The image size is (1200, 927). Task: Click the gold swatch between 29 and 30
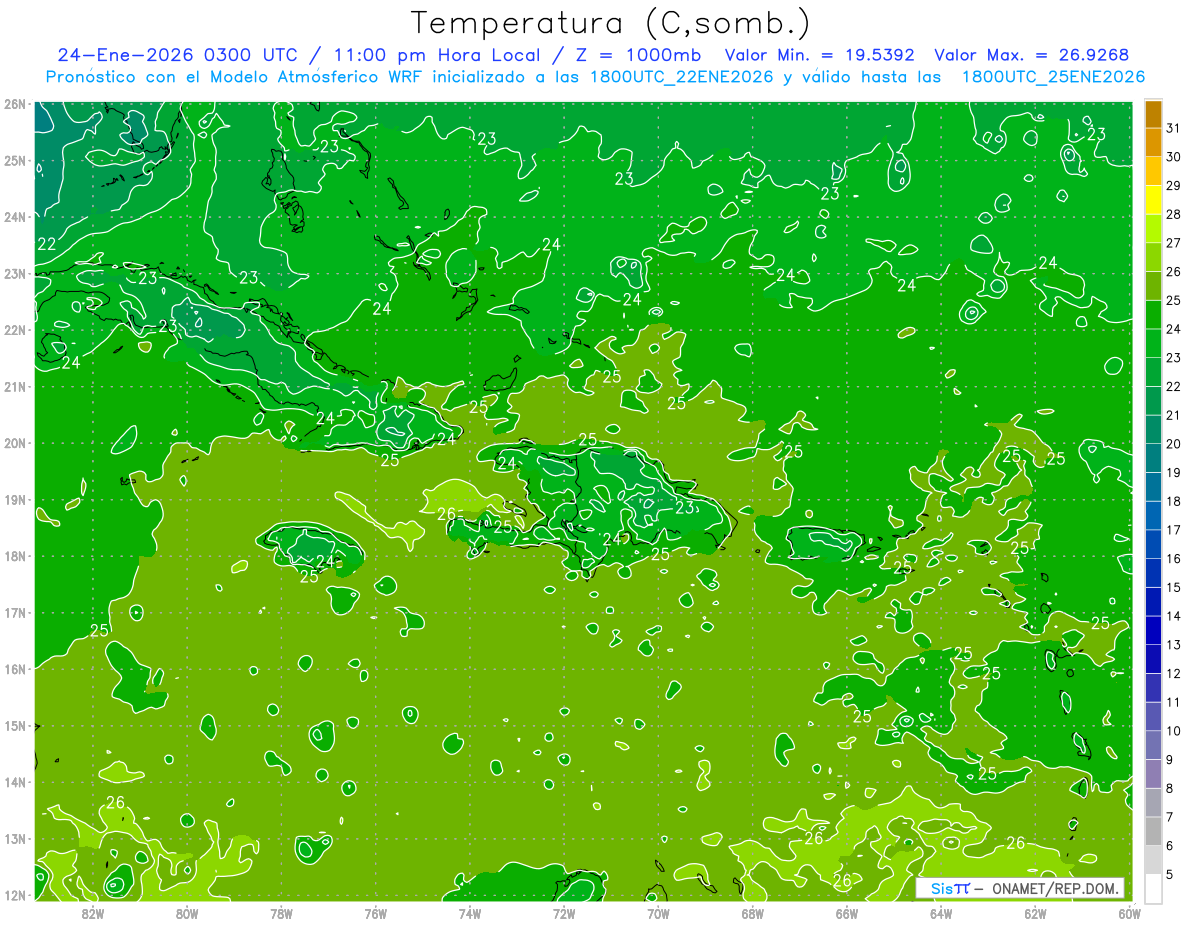point(1154,171)
